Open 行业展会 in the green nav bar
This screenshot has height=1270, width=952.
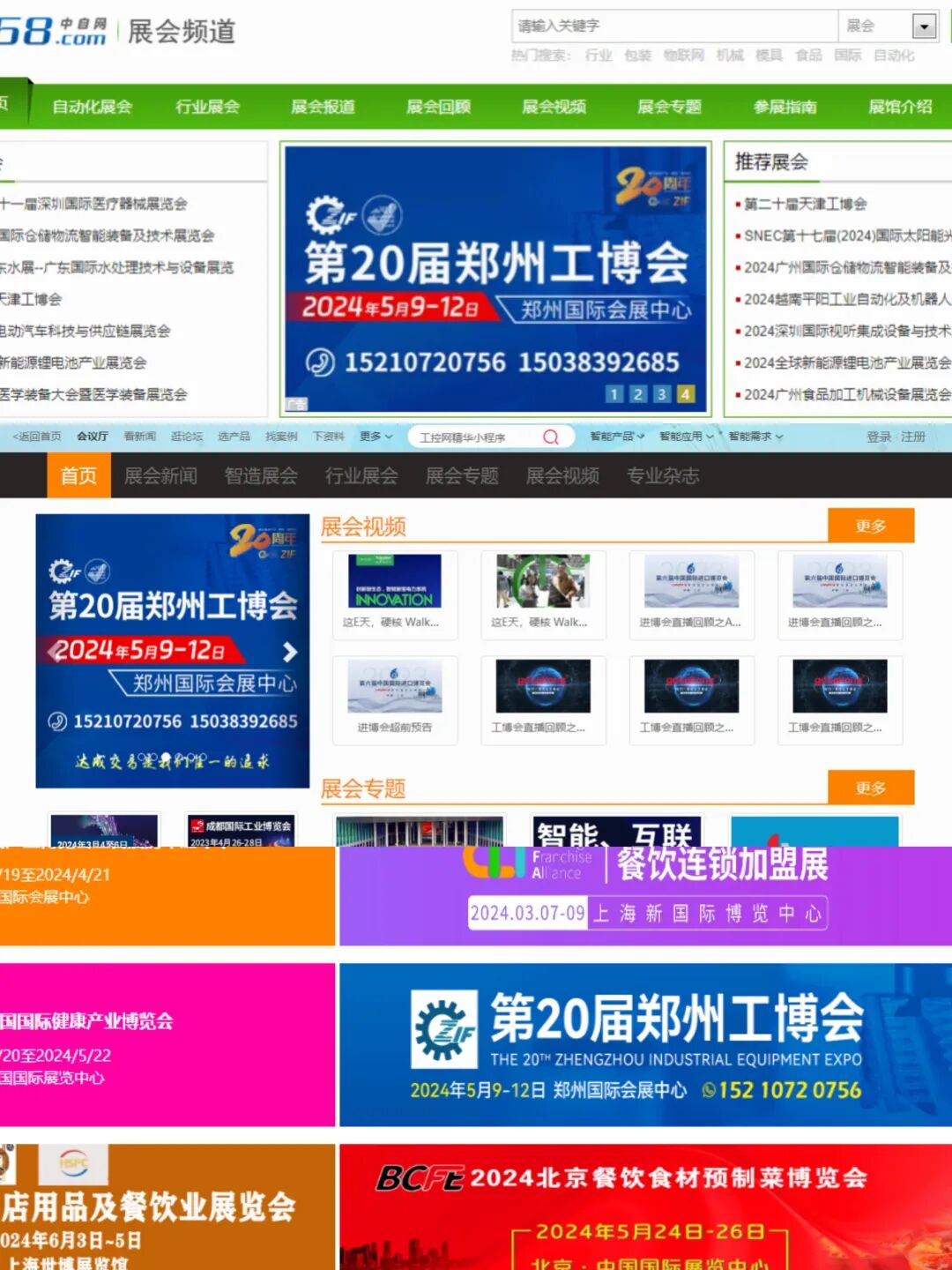(x=208, y=107)
